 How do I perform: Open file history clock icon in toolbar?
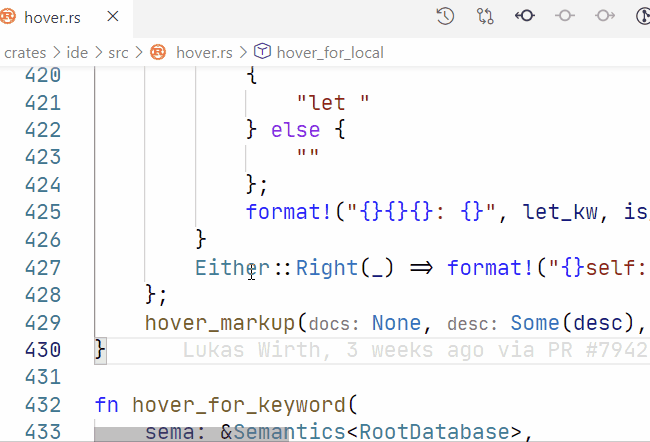coord(446,16)
